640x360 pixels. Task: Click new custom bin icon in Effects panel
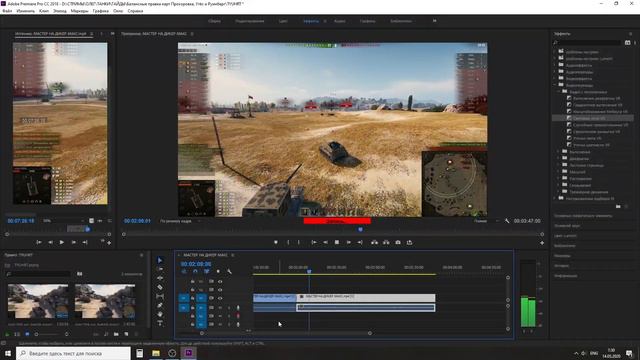(618, 207)
